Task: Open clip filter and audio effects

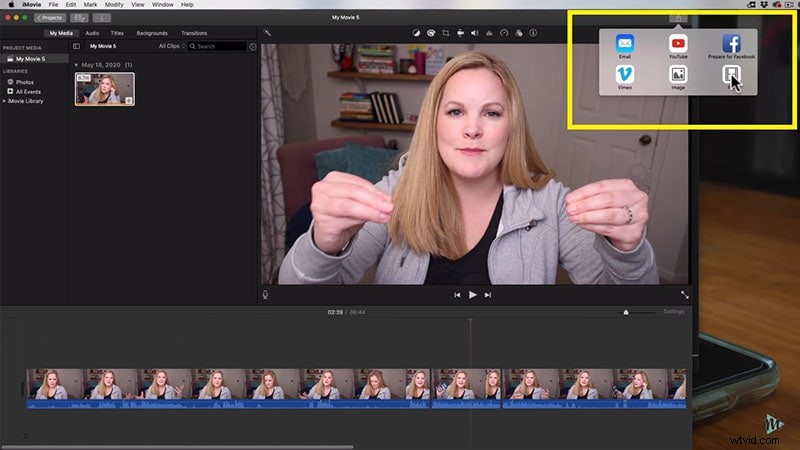Action: coord(519,33)
